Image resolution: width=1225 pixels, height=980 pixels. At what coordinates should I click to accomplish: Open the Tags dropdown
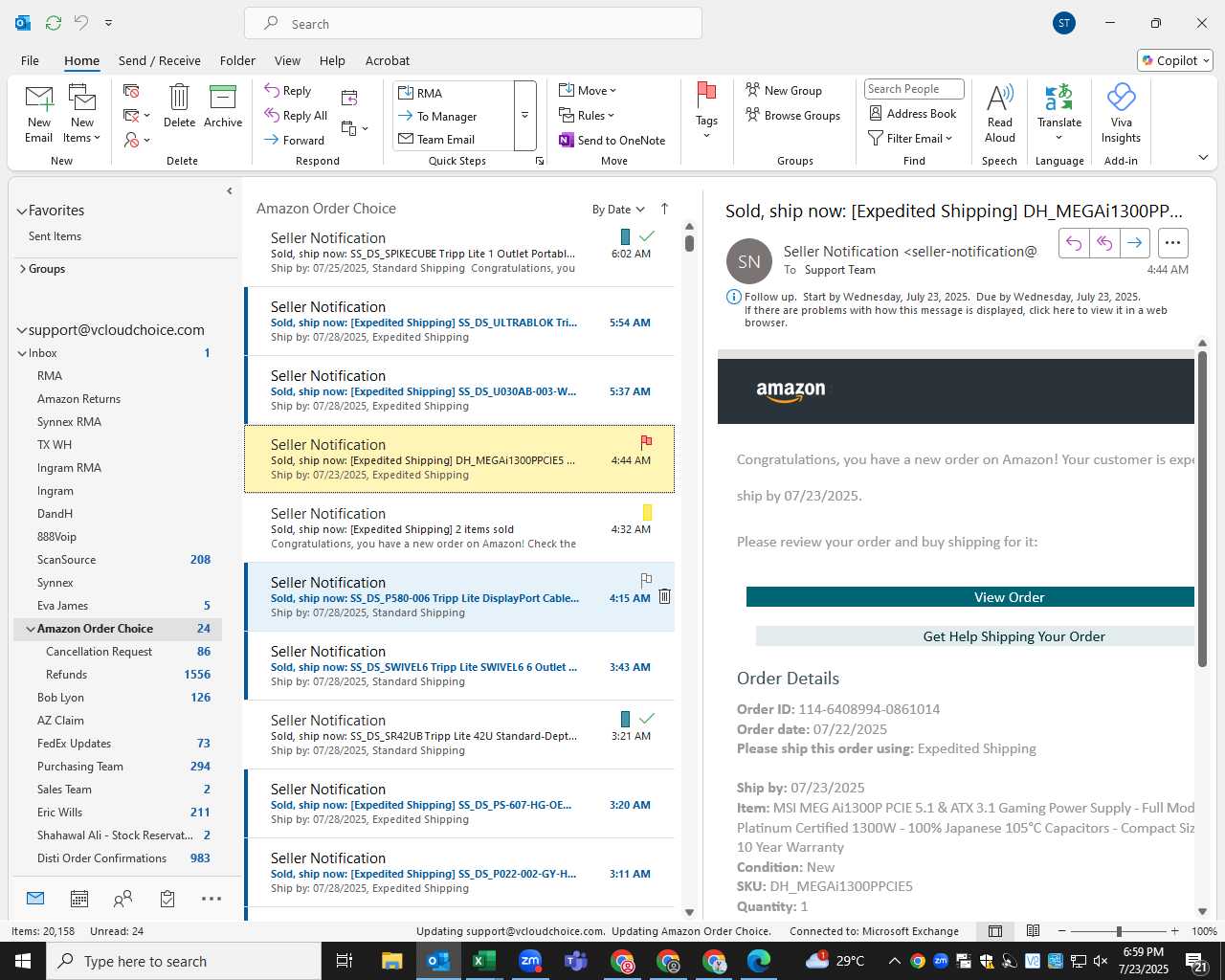click(x=706, y=111)
